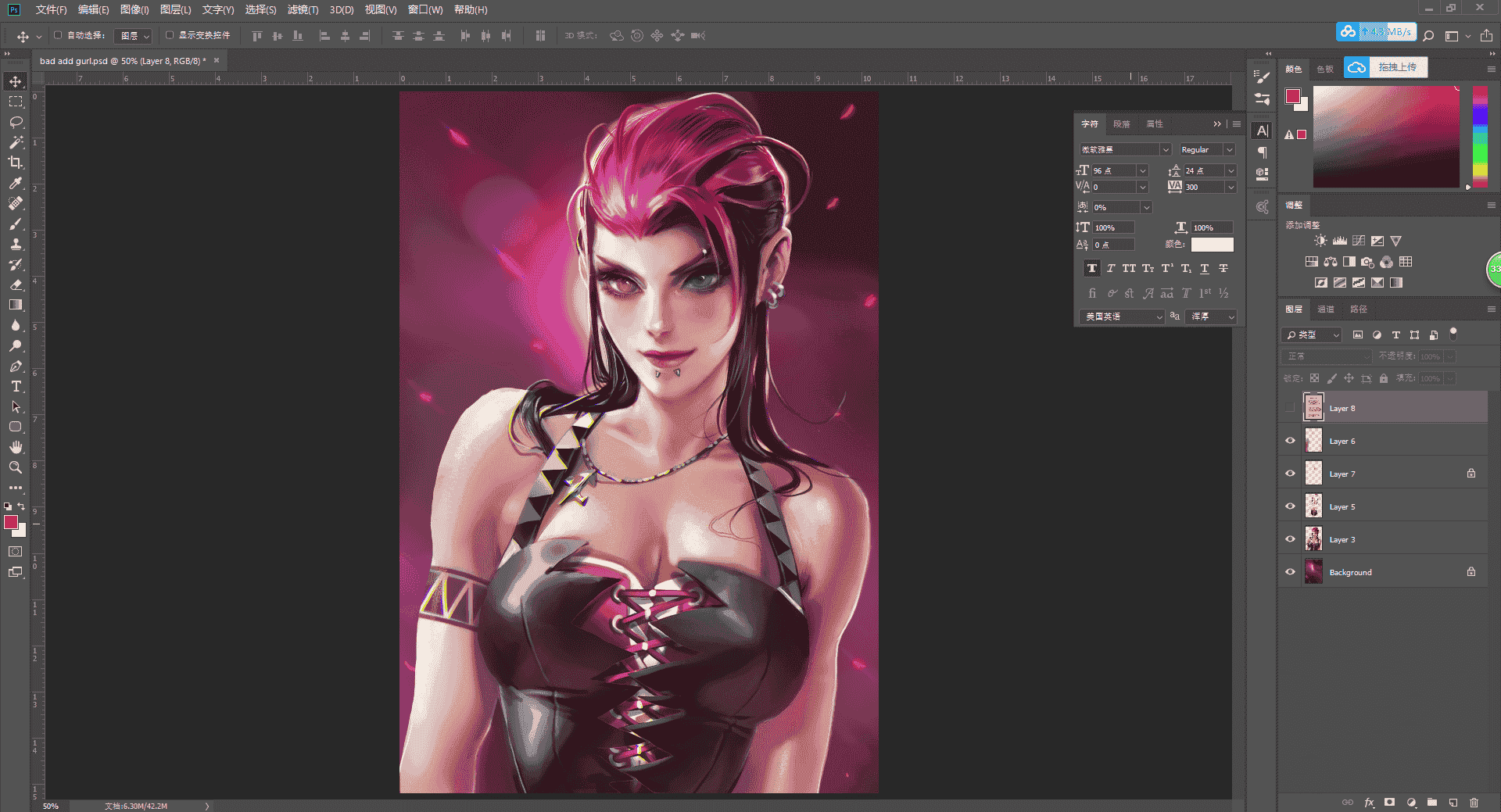Open the 文件(F) menu

tap(51, 9)
